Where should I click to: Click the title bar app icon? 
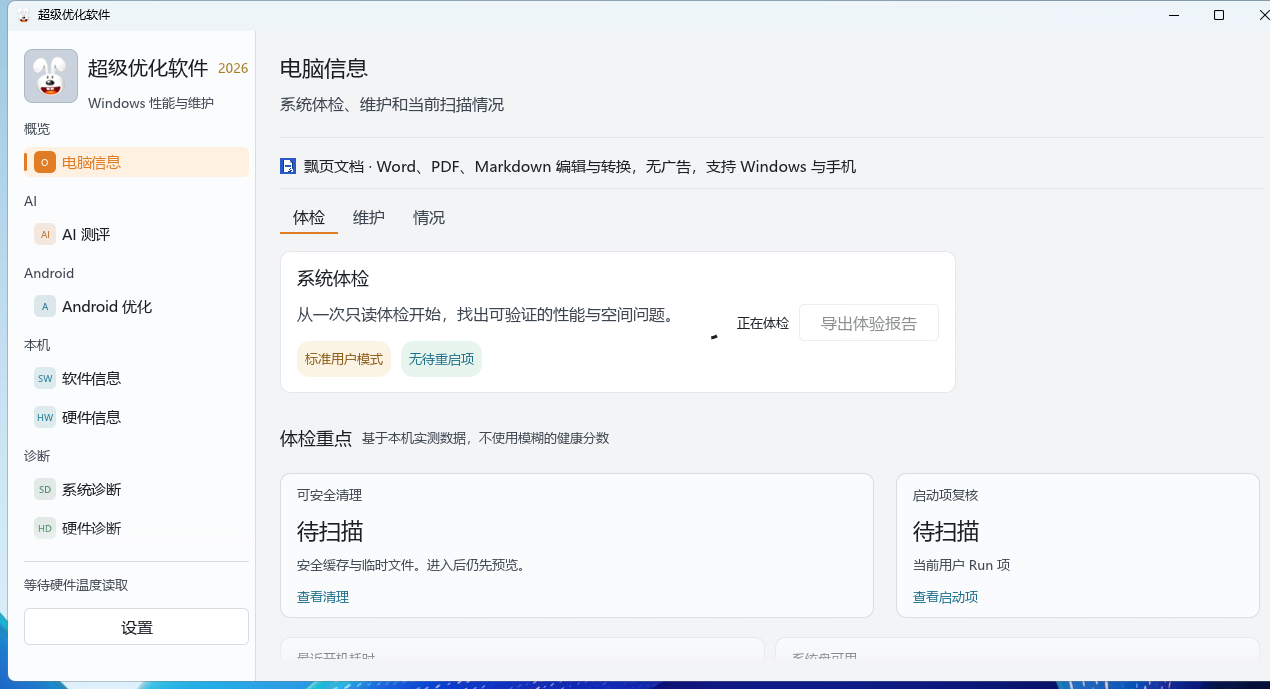pyautogui.click(x=24, y=15)
